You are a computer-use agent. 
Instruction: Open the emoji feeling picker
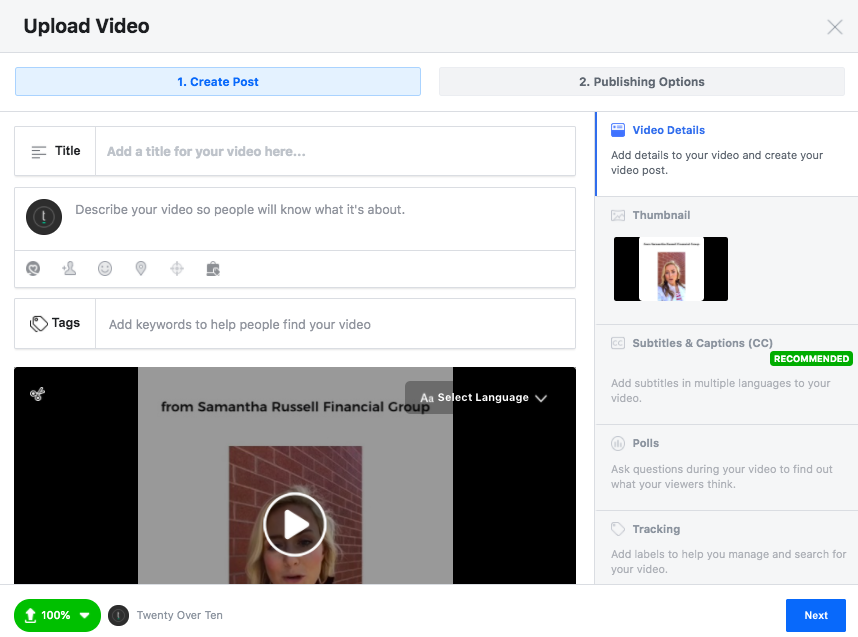[x=105, y=269]
